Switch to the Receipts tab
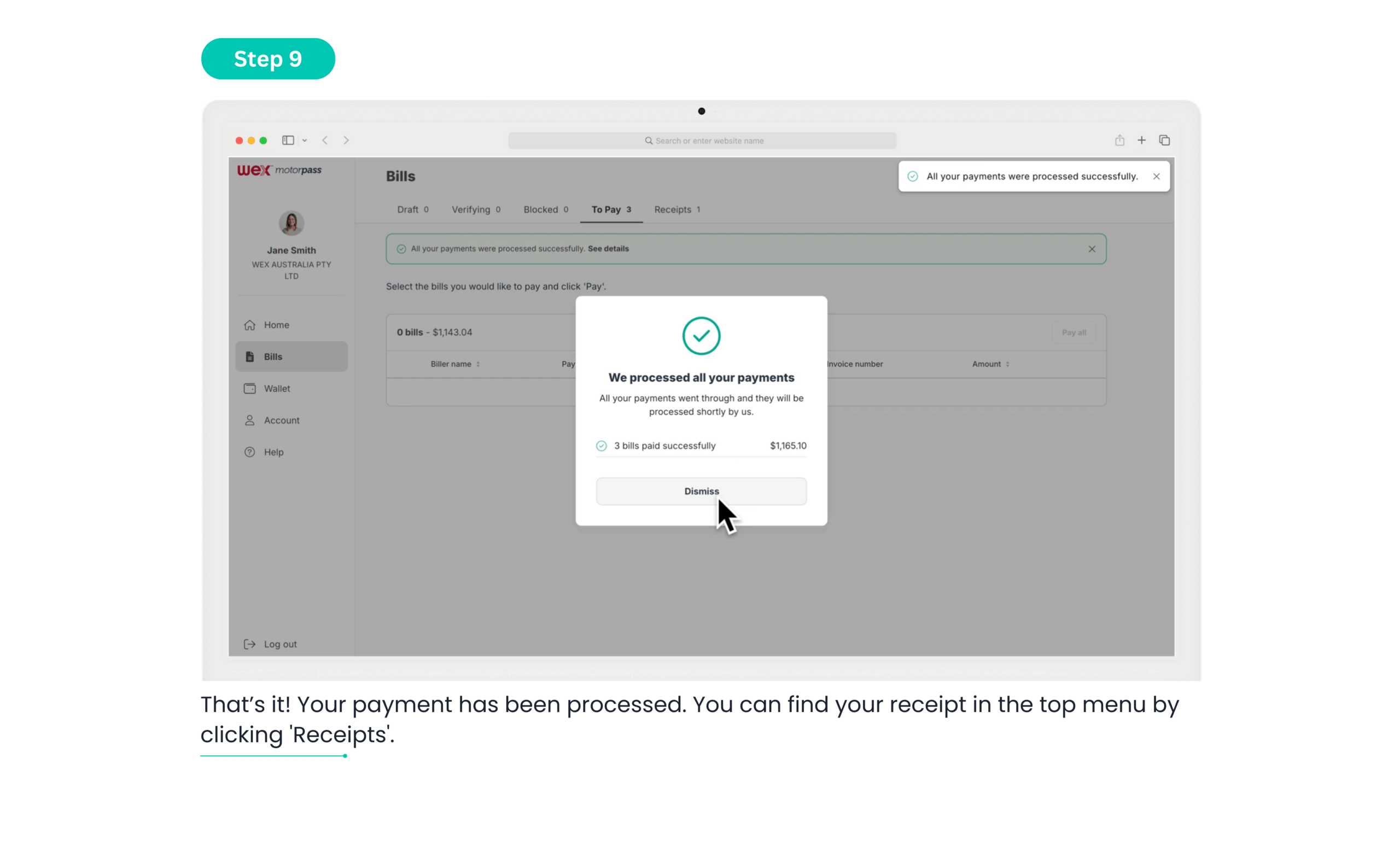The height and width of the screenshot is (858, 1400). coord(676,209)
